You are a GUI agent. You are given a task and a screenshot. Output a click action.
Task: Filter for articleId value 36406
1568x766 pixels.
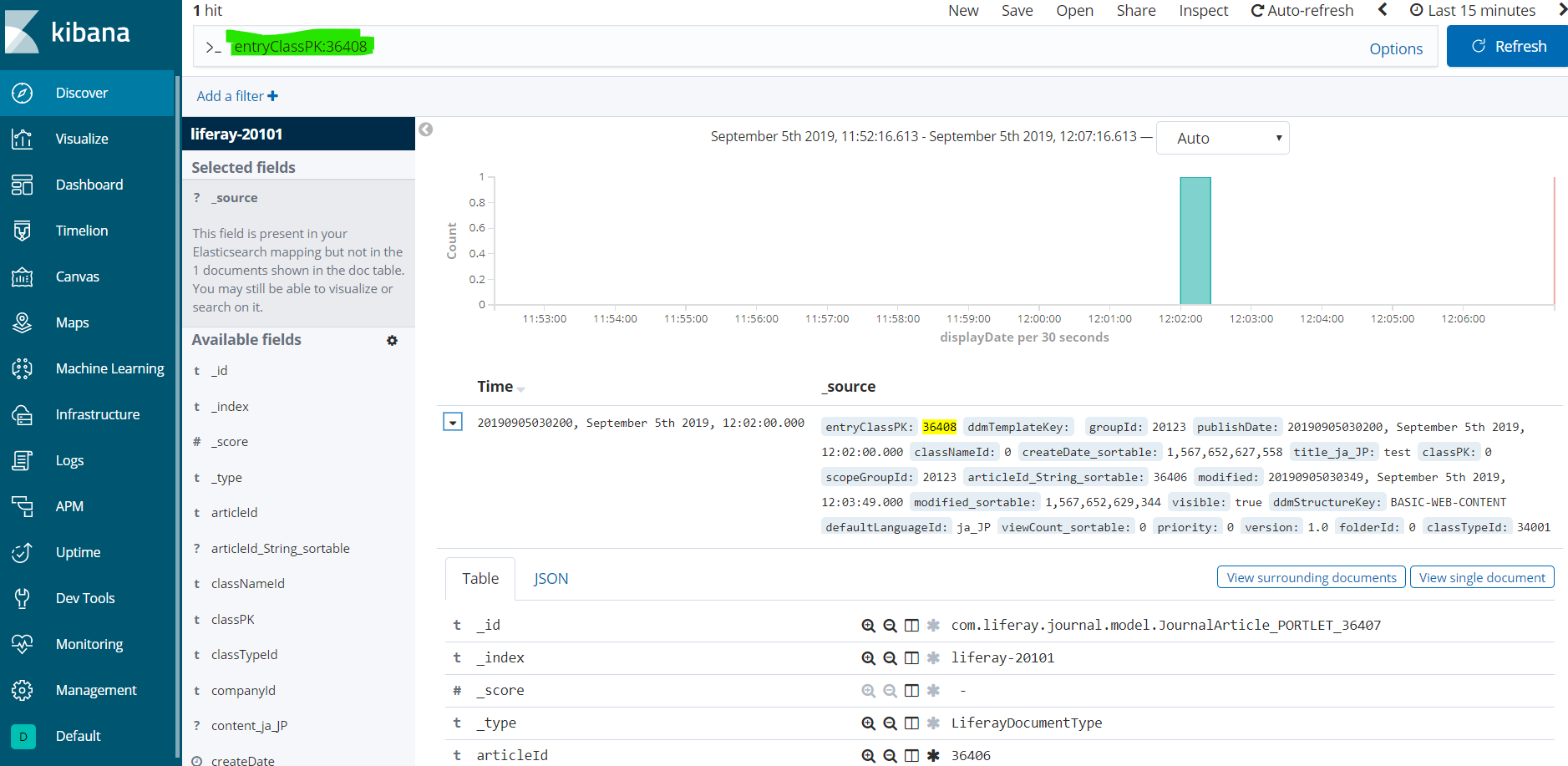point(869,756)
